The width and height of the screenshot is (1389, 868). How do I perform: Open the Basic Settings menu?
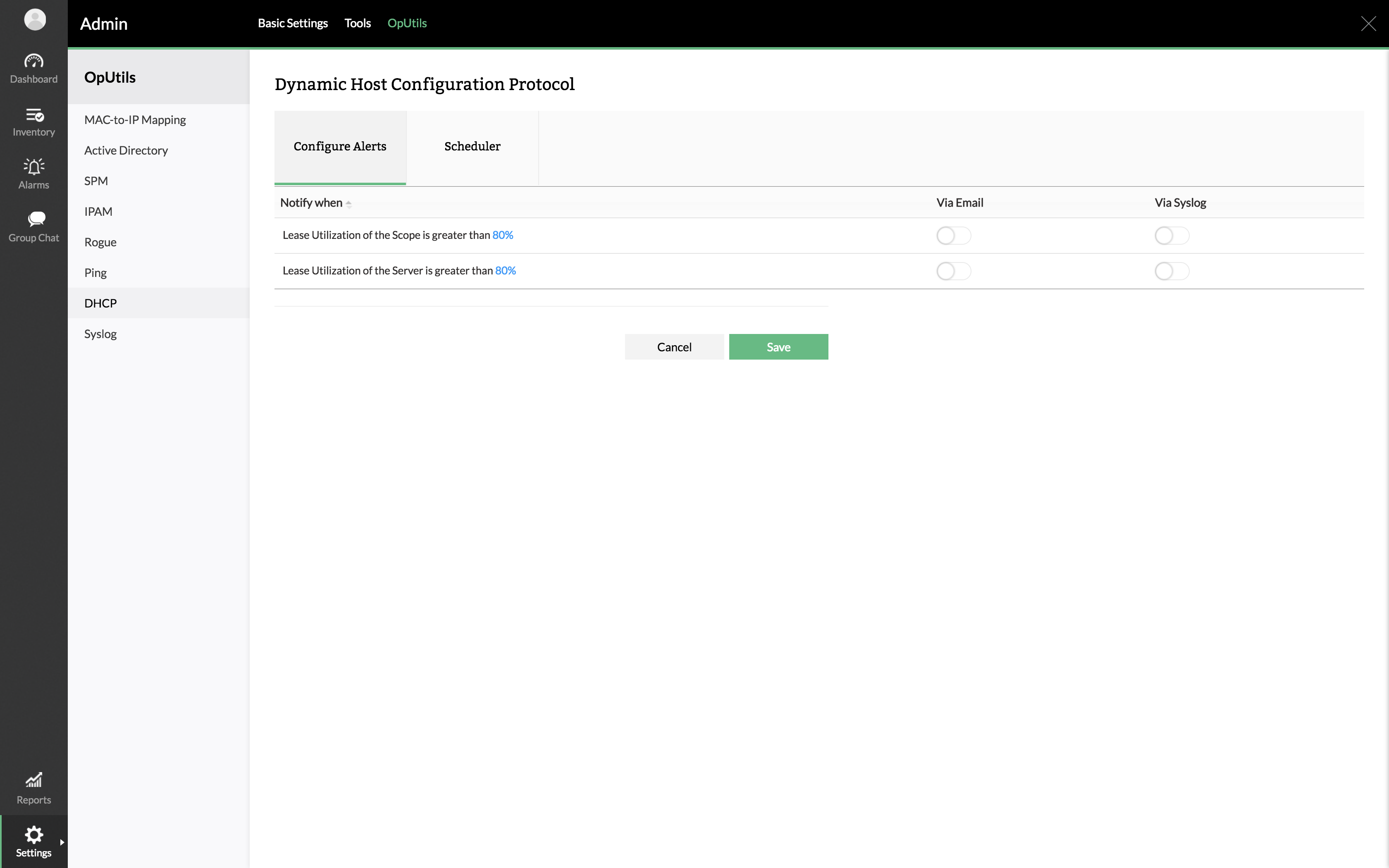coord(293,24)
